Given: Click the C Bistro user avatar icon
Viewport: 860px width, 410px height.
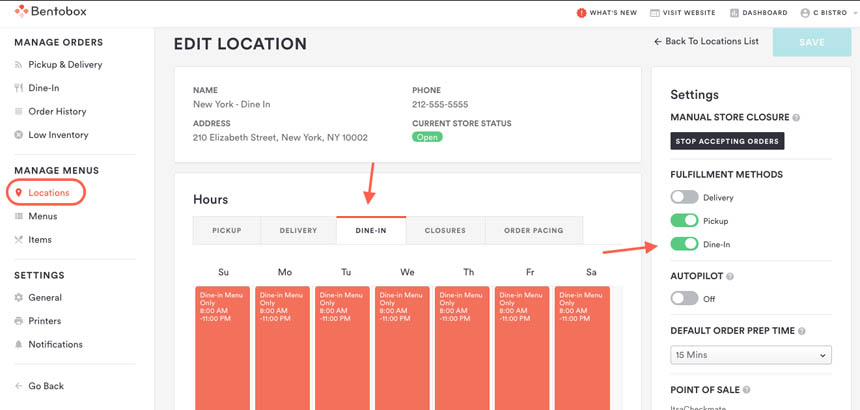Looking at the screenshot, I should [805, 13].
